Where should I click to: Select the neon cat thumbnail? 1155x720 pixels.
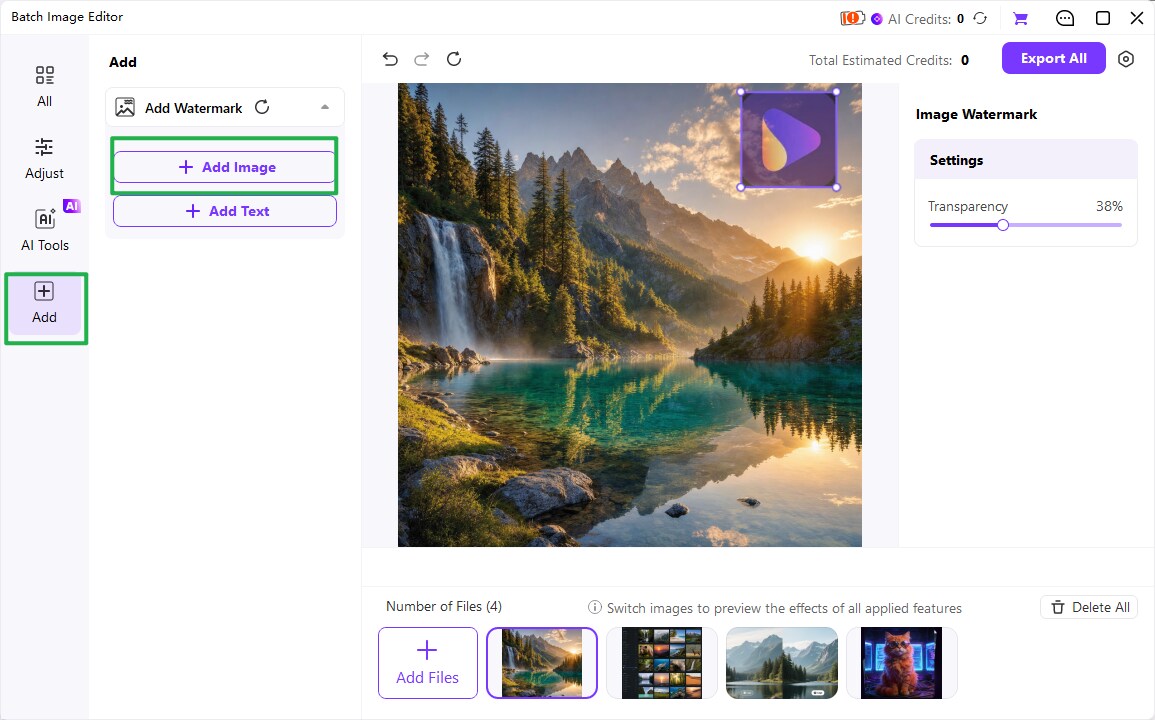tap(902, 663)
